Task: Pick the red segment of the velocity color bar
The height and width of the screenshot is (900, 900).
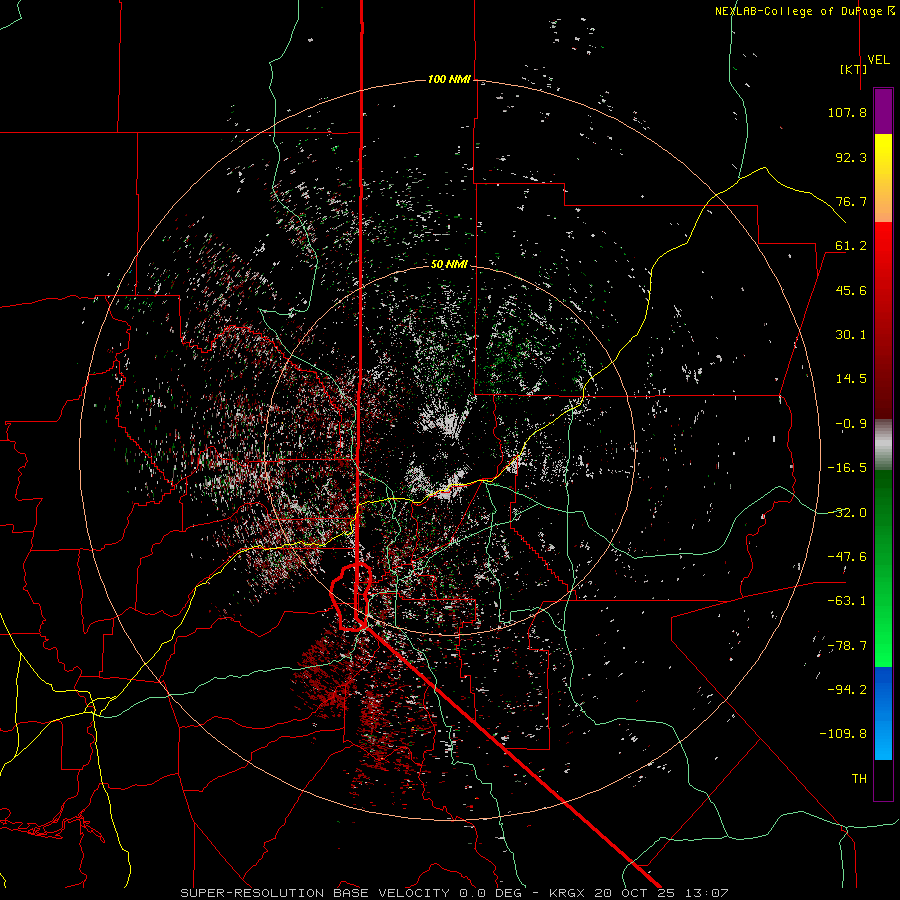Action: tap(883, 320)
